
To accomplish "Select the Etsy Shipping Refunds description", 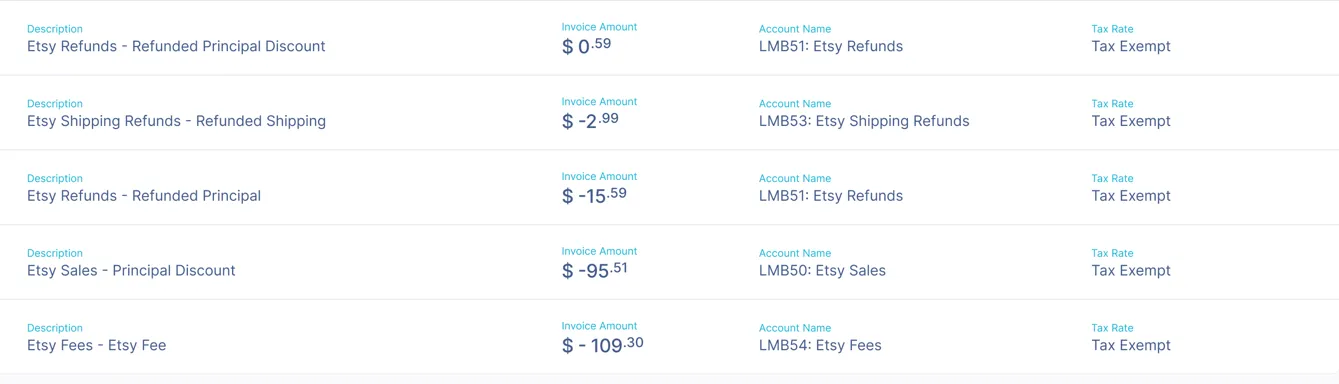I will tap(176, 121).
